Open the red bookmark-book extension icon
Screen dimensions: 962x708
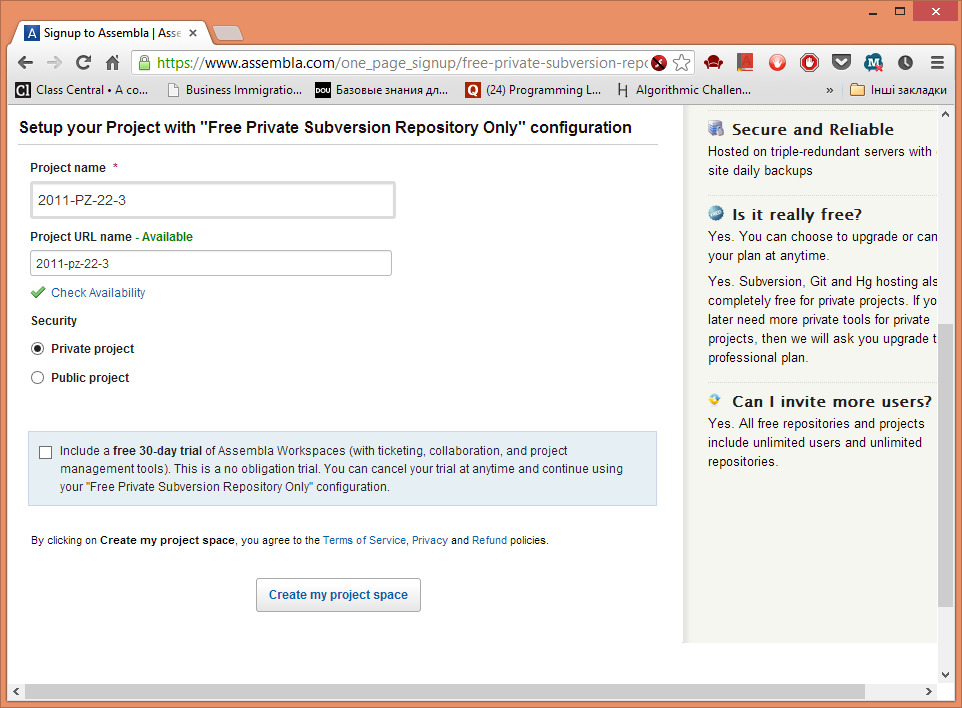coord(745,62)
